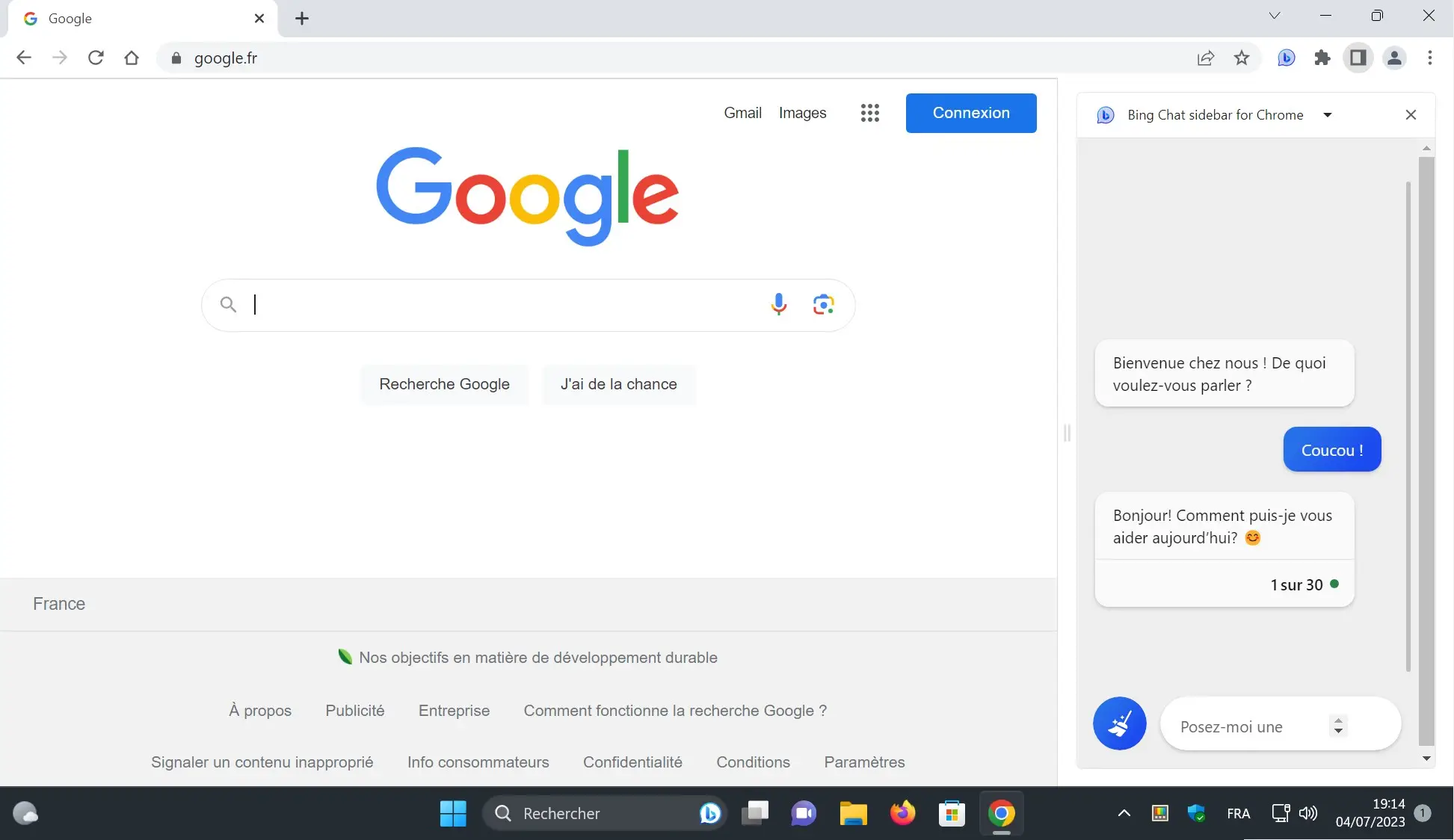The image size is (1454, 840).
Task: Open Gmail link
Action: pyautogui.click(x=742, y=113)
